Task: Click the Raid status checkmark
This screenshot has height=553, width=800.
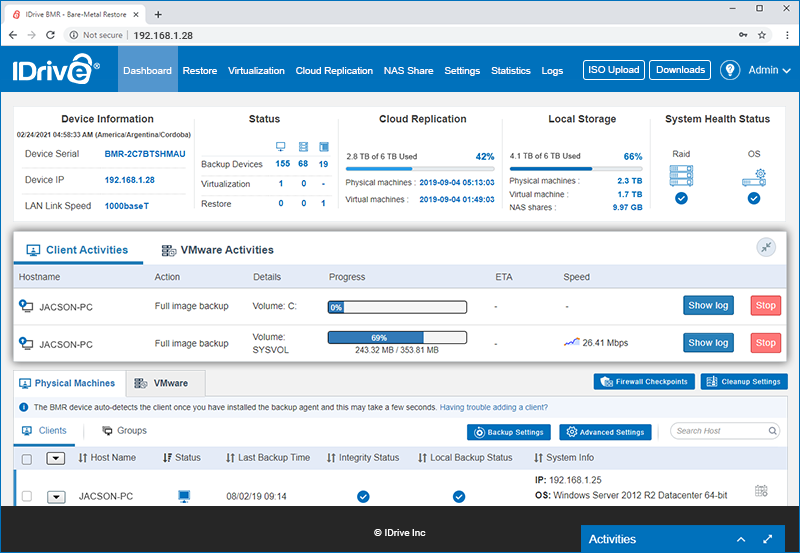Action: coord(681,198)
